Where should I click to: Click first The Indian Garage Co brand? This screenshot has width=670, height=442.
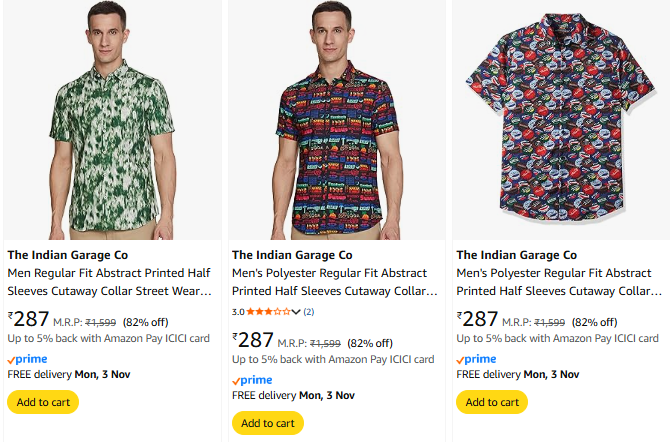pyautogui.click(x=67, y=255)
